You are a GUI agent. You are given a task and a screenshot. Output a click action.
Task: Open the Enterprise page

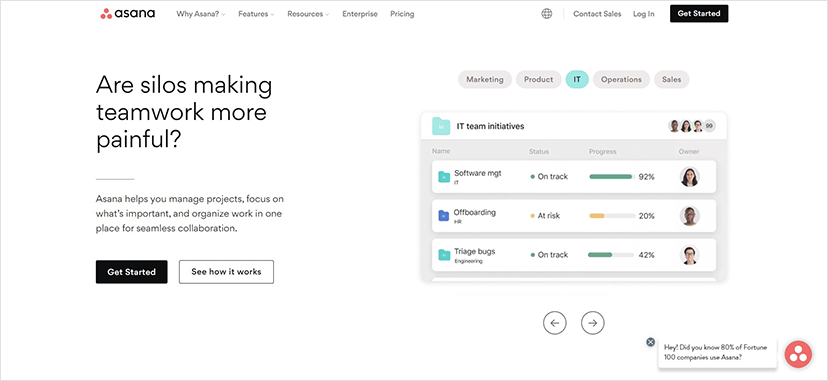point(360,14)
